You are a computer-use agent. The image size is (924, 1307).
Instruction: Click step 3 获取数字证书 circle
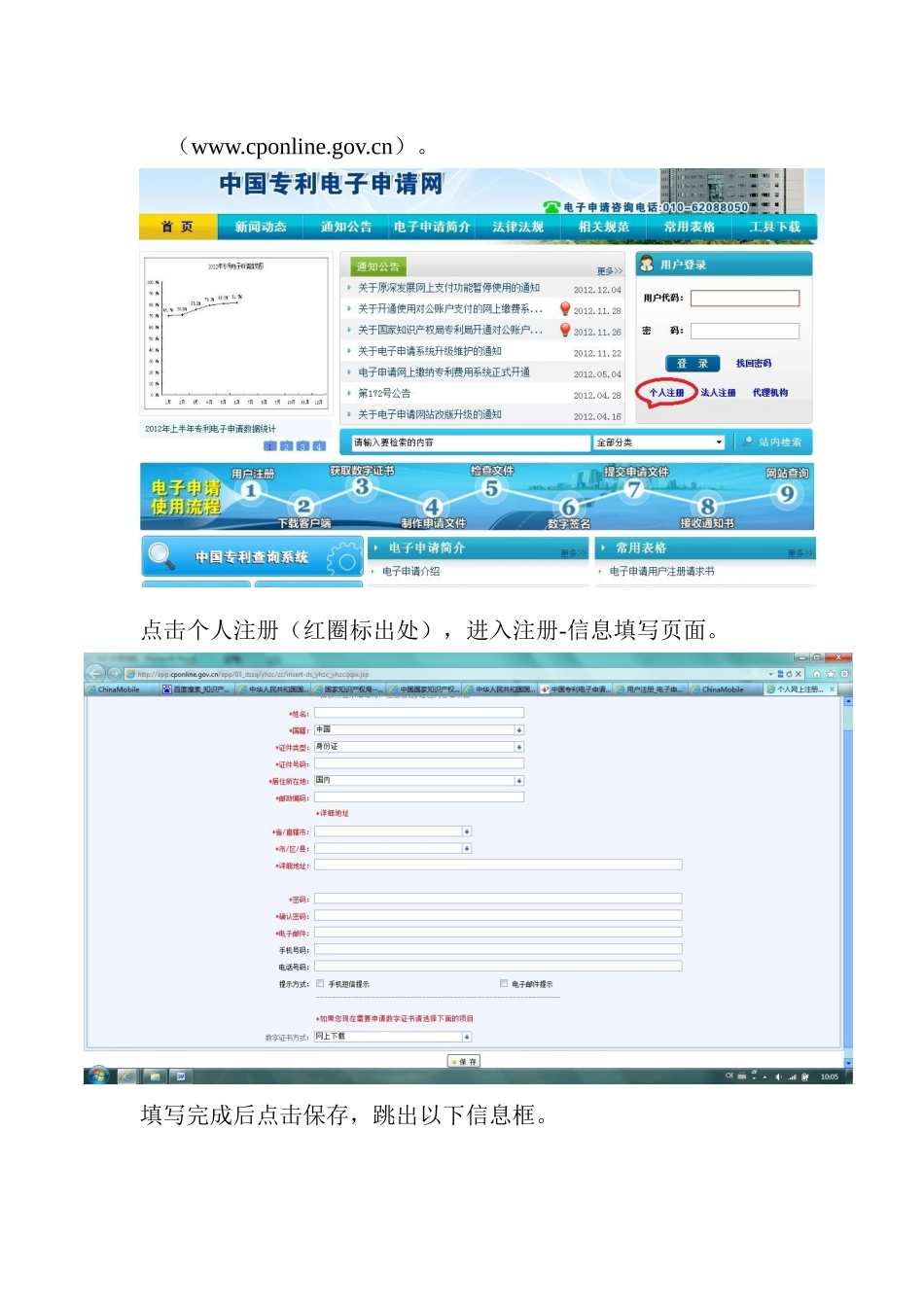(x=362, y=486)
